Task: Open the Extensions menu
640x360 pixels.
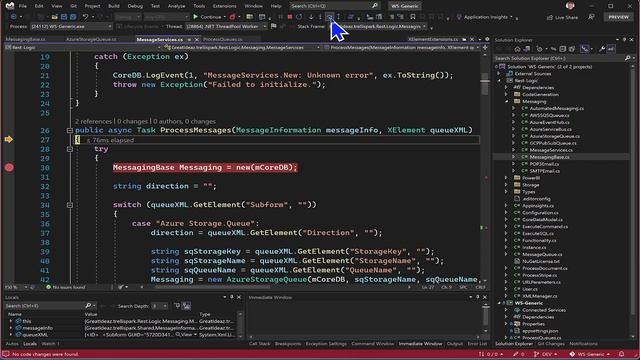Action: click(x=224, y=6)
